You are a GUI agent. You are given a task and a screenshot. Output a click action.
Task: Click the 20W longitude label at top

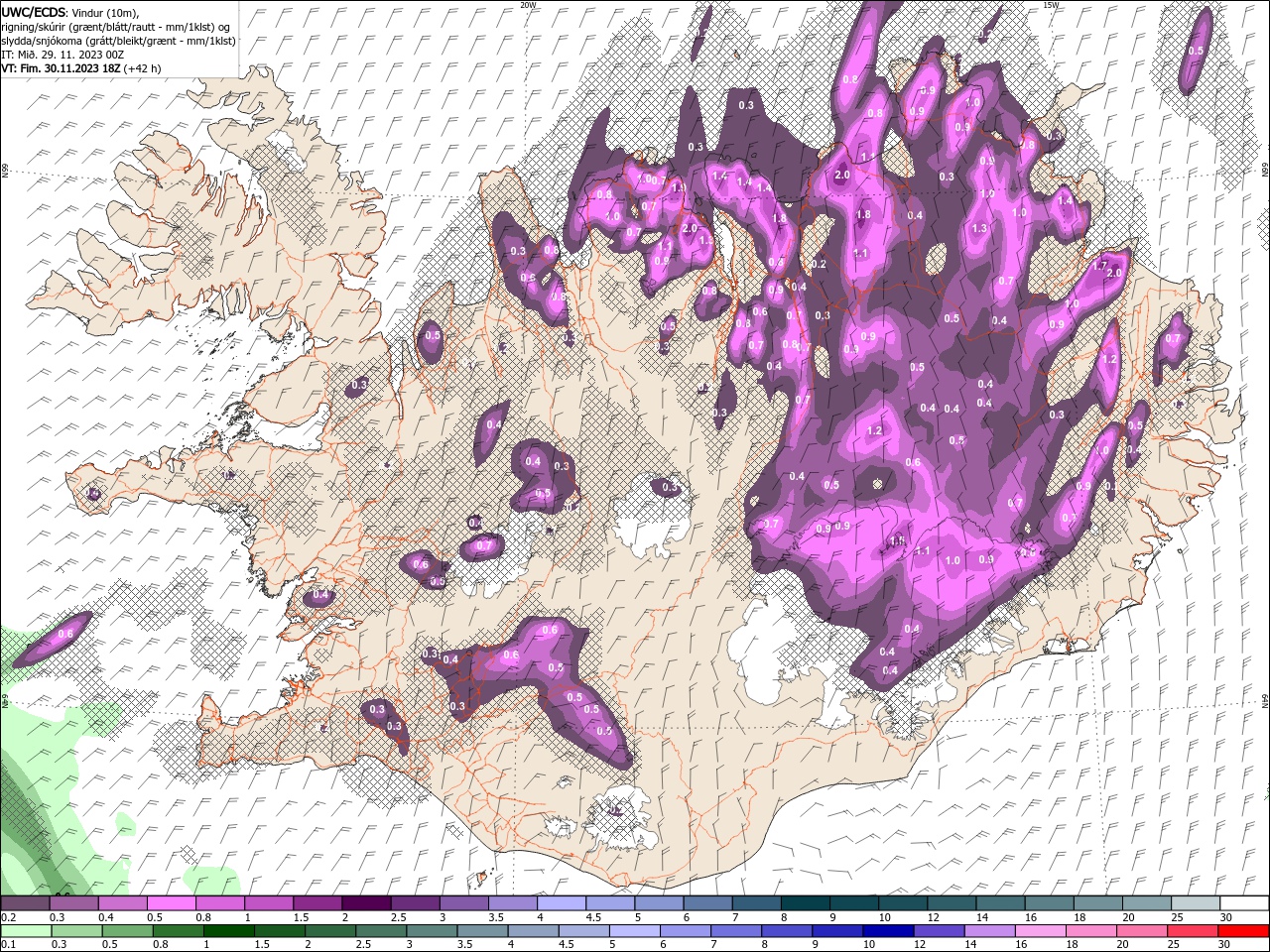click(x=528, y=5)
